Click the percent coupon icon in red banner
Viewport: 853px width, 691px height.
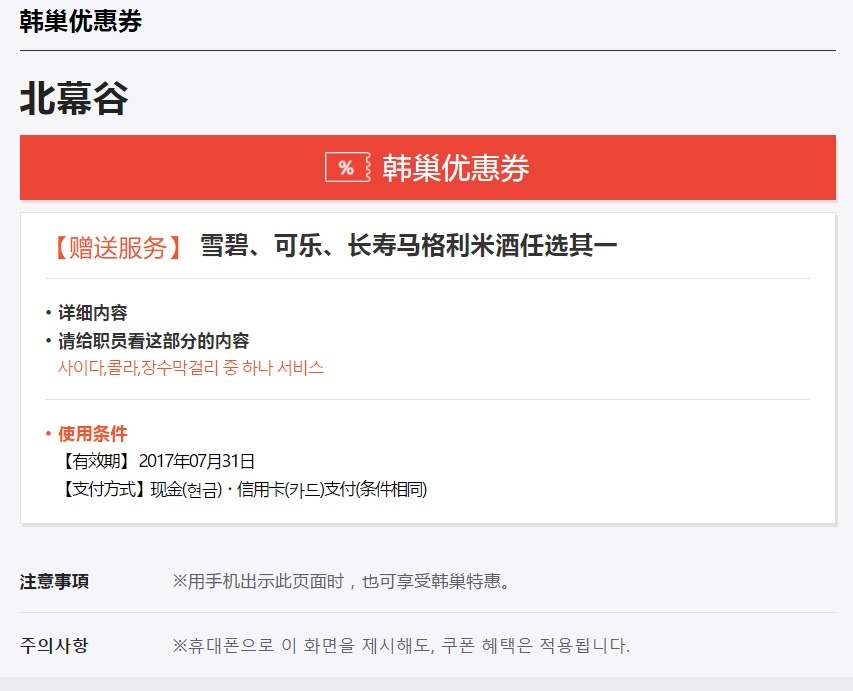tap(348, 167)
